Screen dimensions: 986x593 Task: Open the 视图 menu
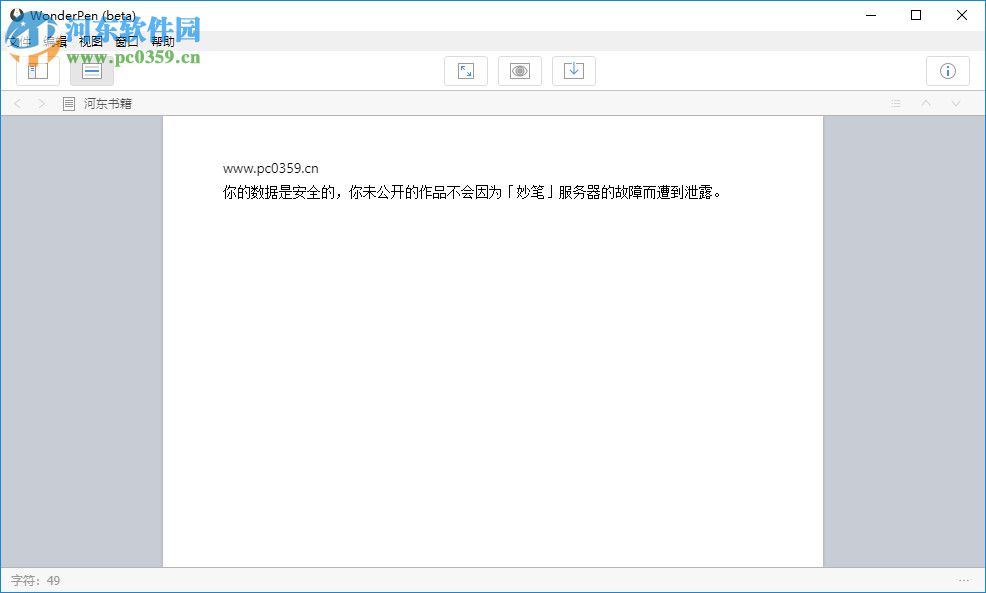[90, 42]
